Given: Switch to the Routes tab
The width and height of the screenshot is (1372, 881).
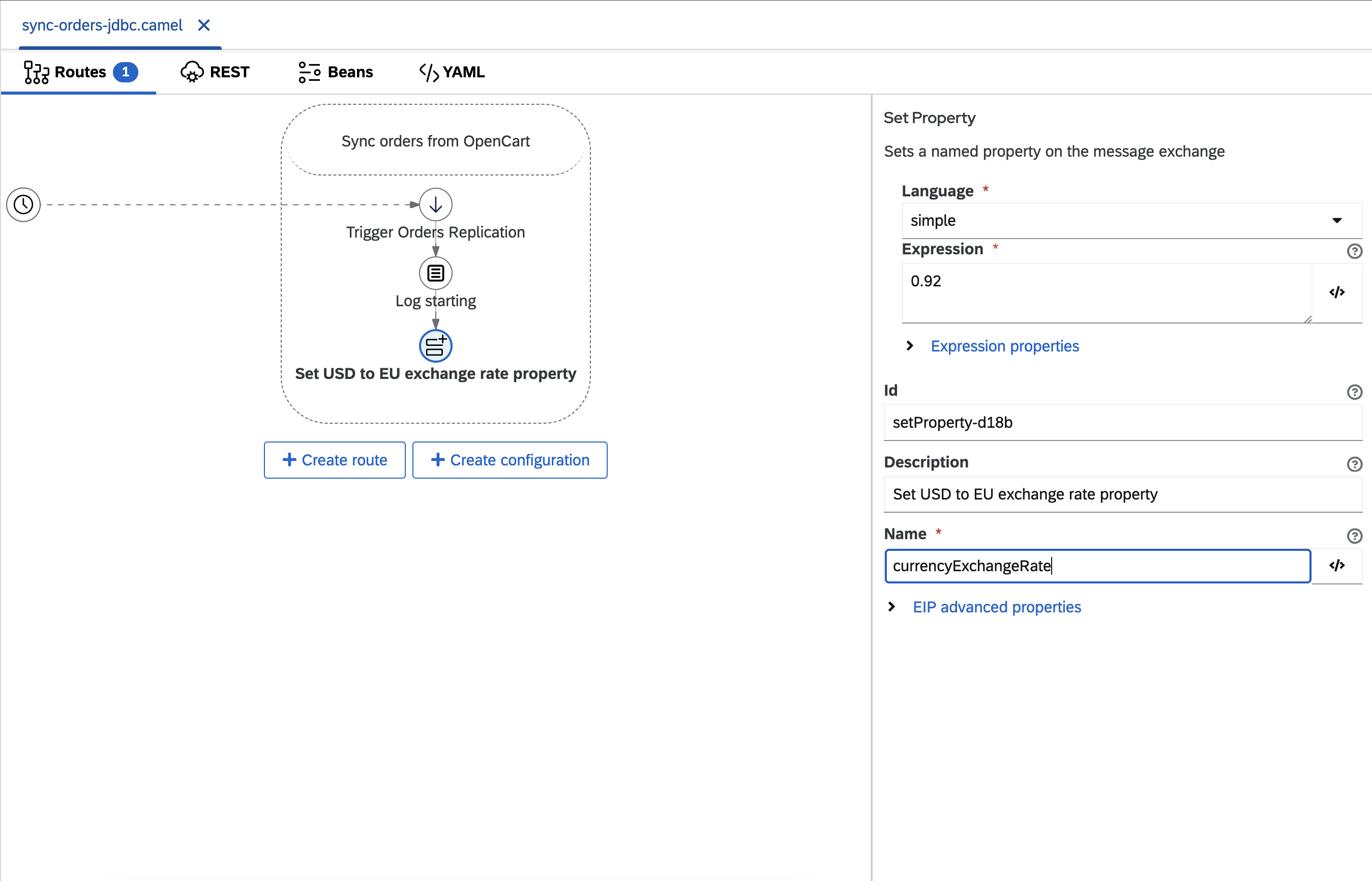Looking at the screenshot, I should [x=79, y=72].
